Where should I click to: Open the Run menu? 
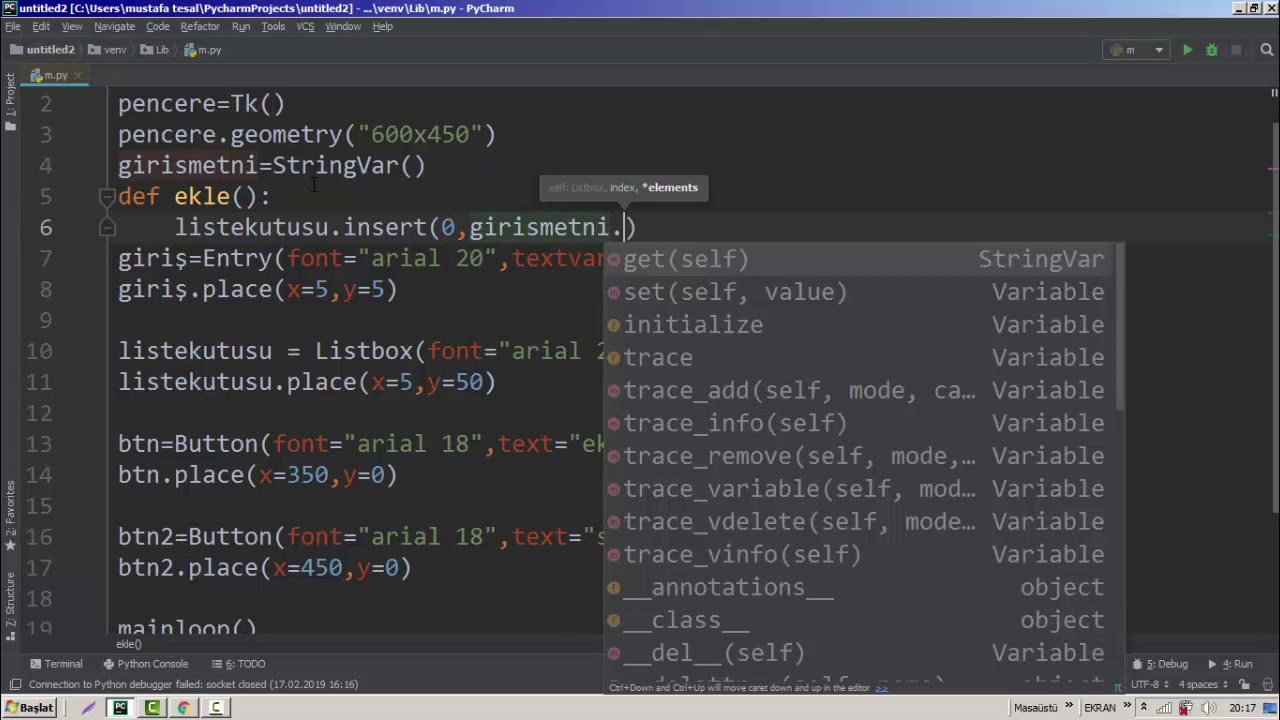pyautogui.click(x=241, y=26)
